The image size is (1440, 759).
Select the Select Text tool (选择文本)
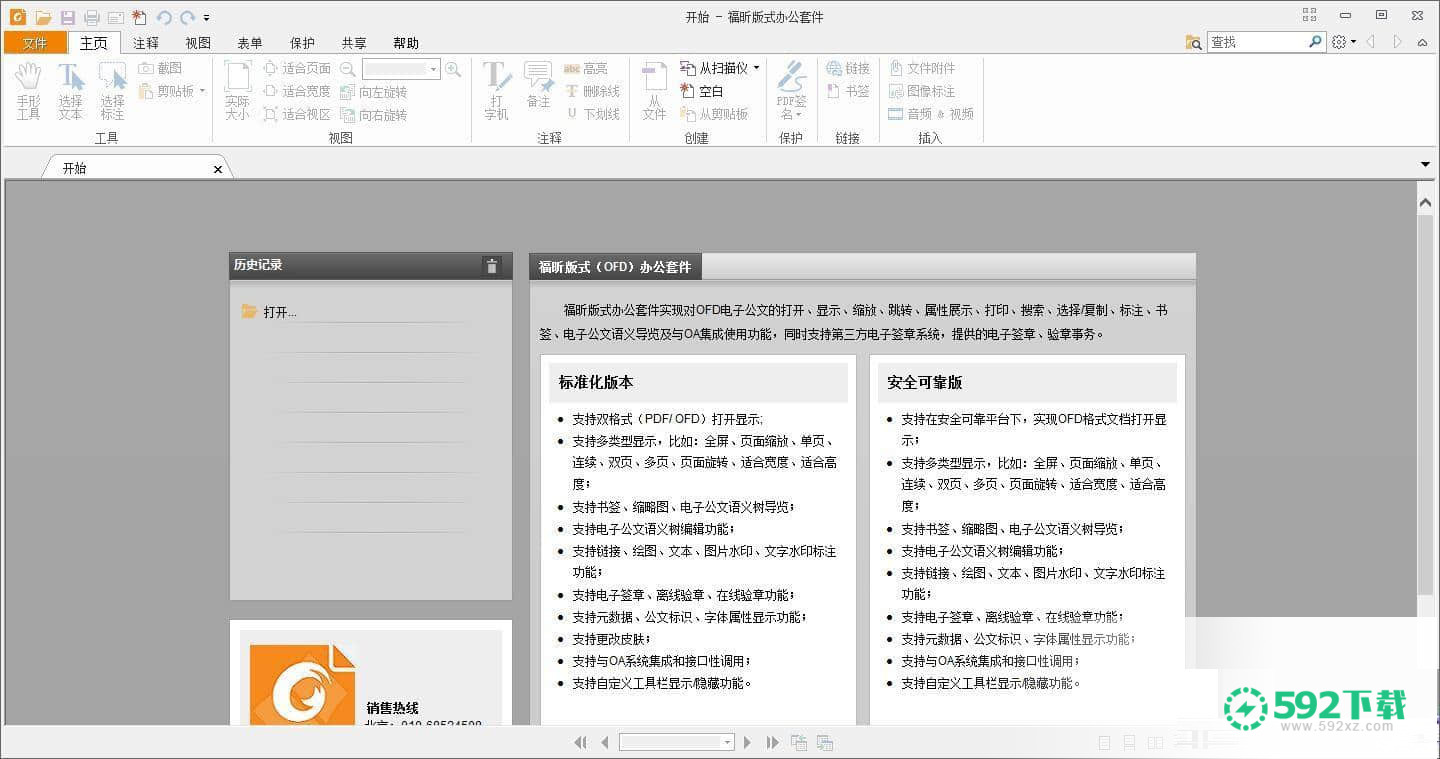click(x=70, y=91)
